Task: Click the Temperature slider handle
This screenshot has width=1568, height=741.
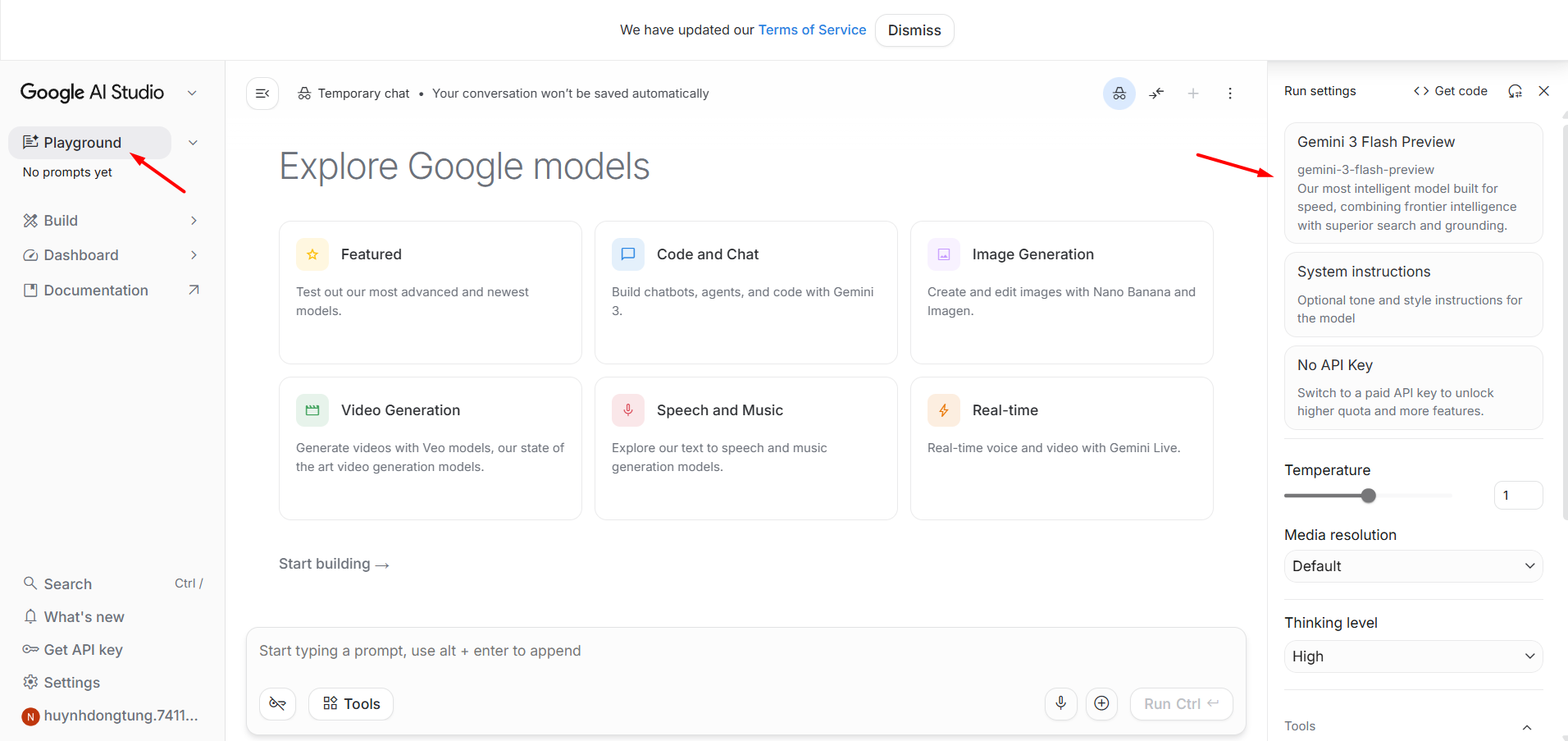Action: click(1368, 496)
